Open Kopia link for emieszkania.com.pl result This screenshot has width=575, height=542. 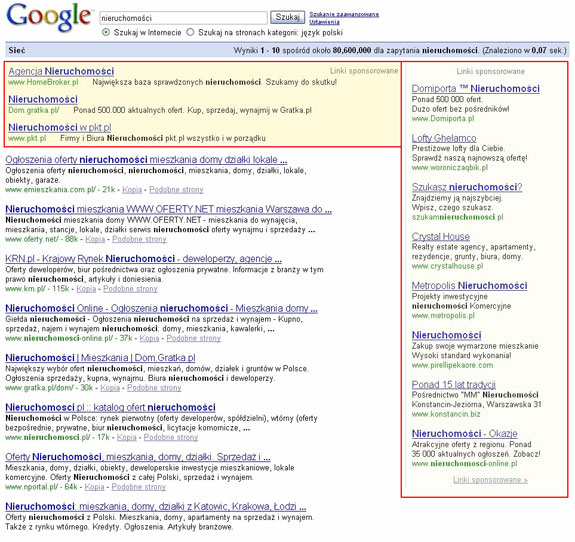pos(132,190)
